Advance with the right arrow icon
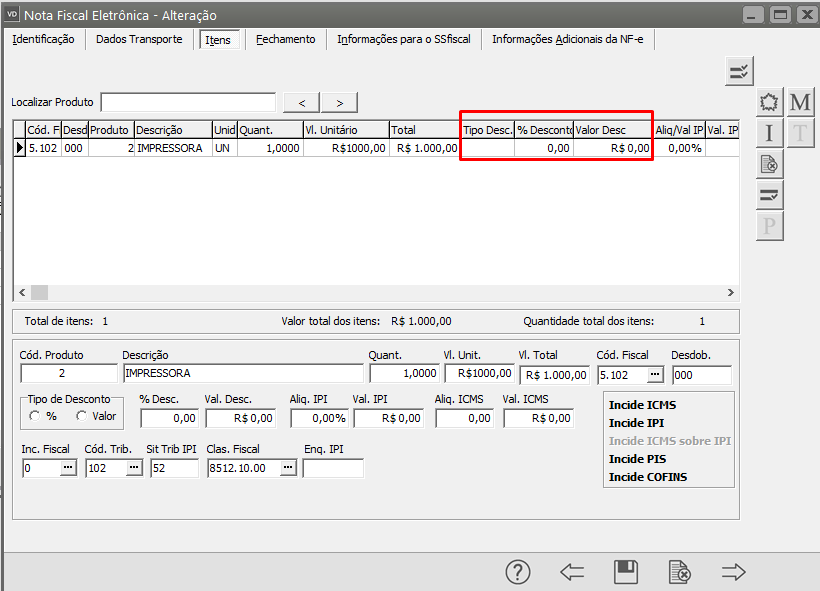Screen dimensions: 820x591 (x=734, y=572)
